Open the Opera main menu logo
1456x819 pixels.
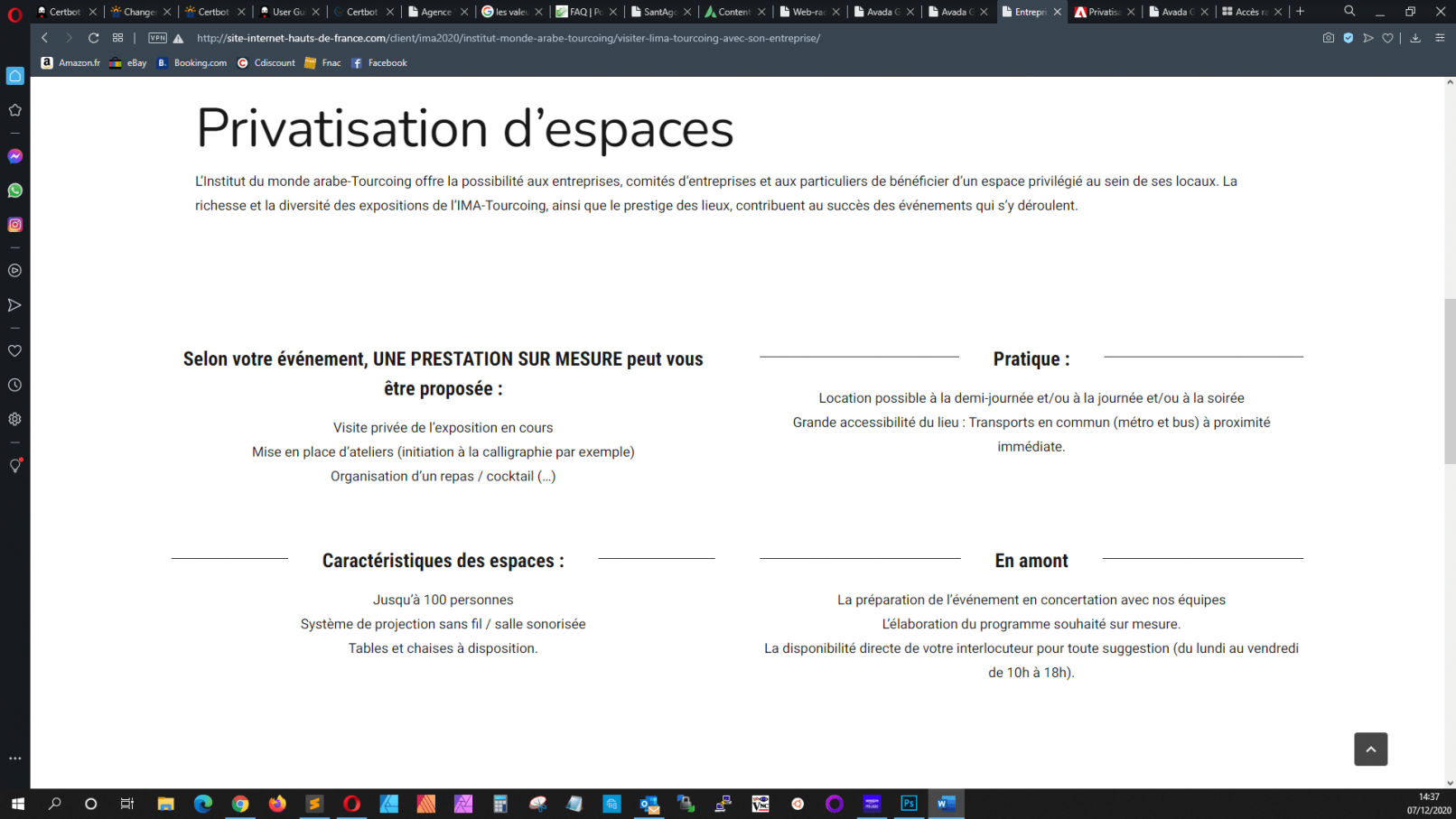pyautogui.click(x=15, y=13)
